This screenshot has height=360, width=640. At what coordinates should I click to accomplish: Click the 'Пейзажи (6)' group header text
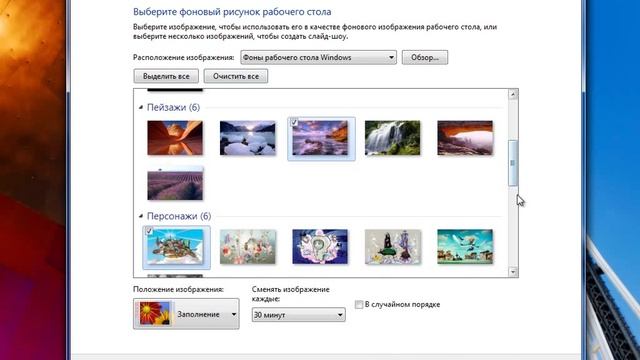[x=173, y=107]
